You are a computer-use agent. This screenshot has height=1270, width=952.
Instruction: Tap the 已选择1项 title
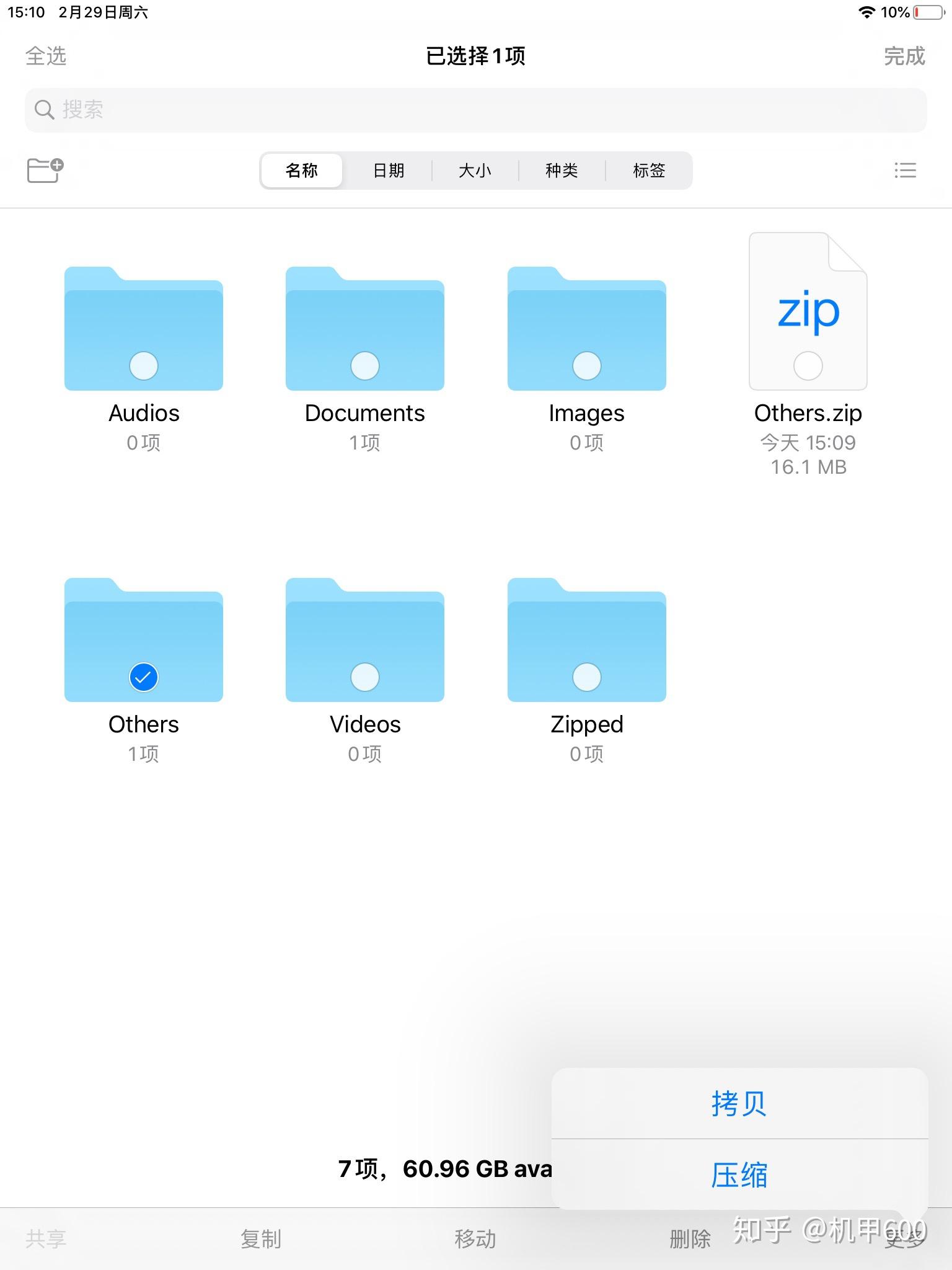(476, 56)
